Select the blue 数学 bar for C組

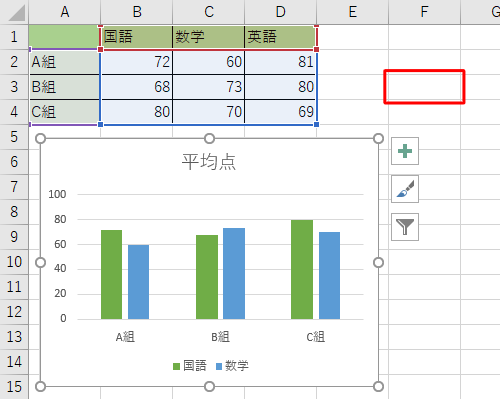329,275
